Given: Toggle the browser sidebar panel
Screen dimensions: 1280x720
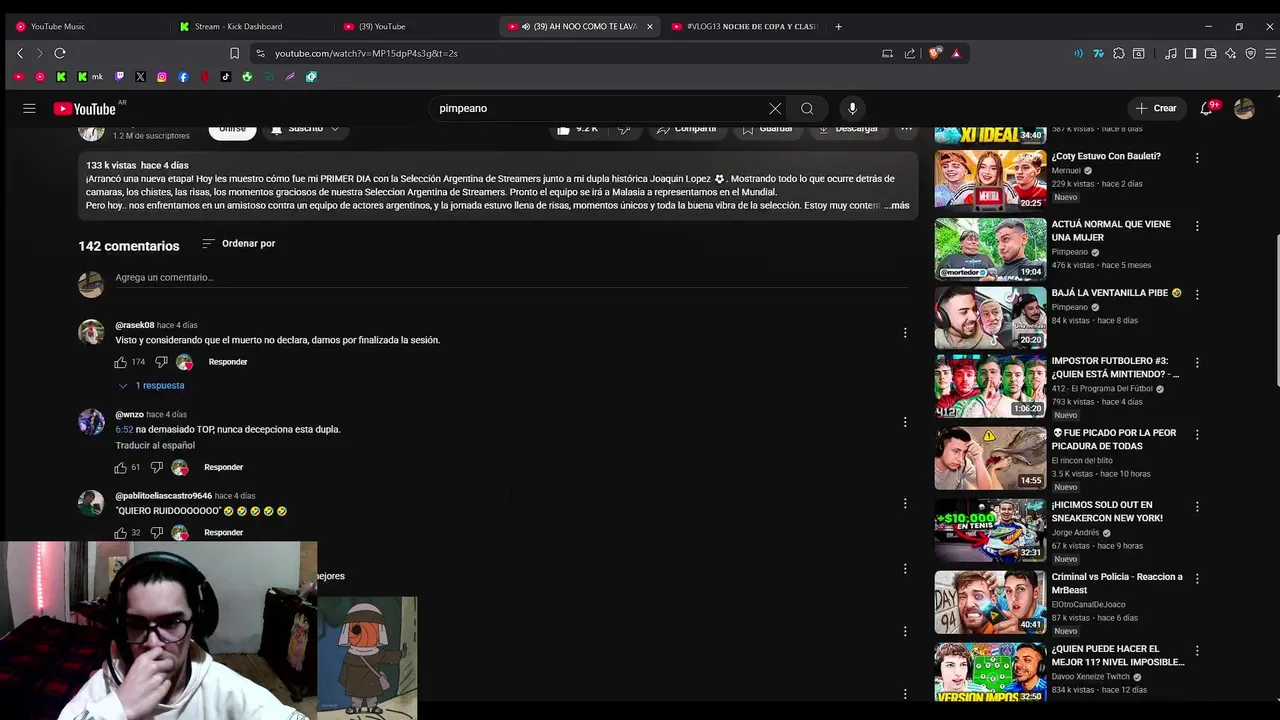Looking at the screenshot, I should [x=1190, y=53].
